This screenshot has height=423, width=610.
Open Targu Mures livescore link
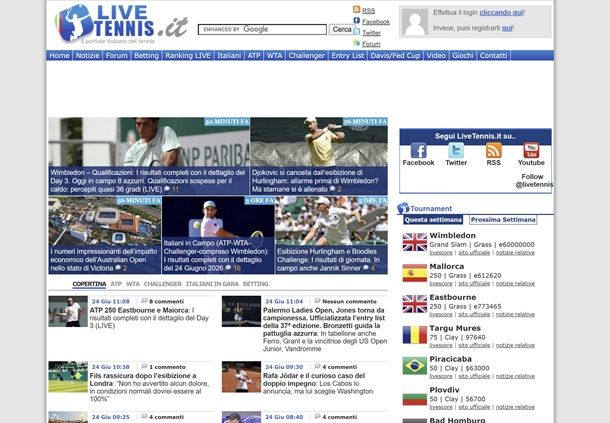(x=441, y=345)
